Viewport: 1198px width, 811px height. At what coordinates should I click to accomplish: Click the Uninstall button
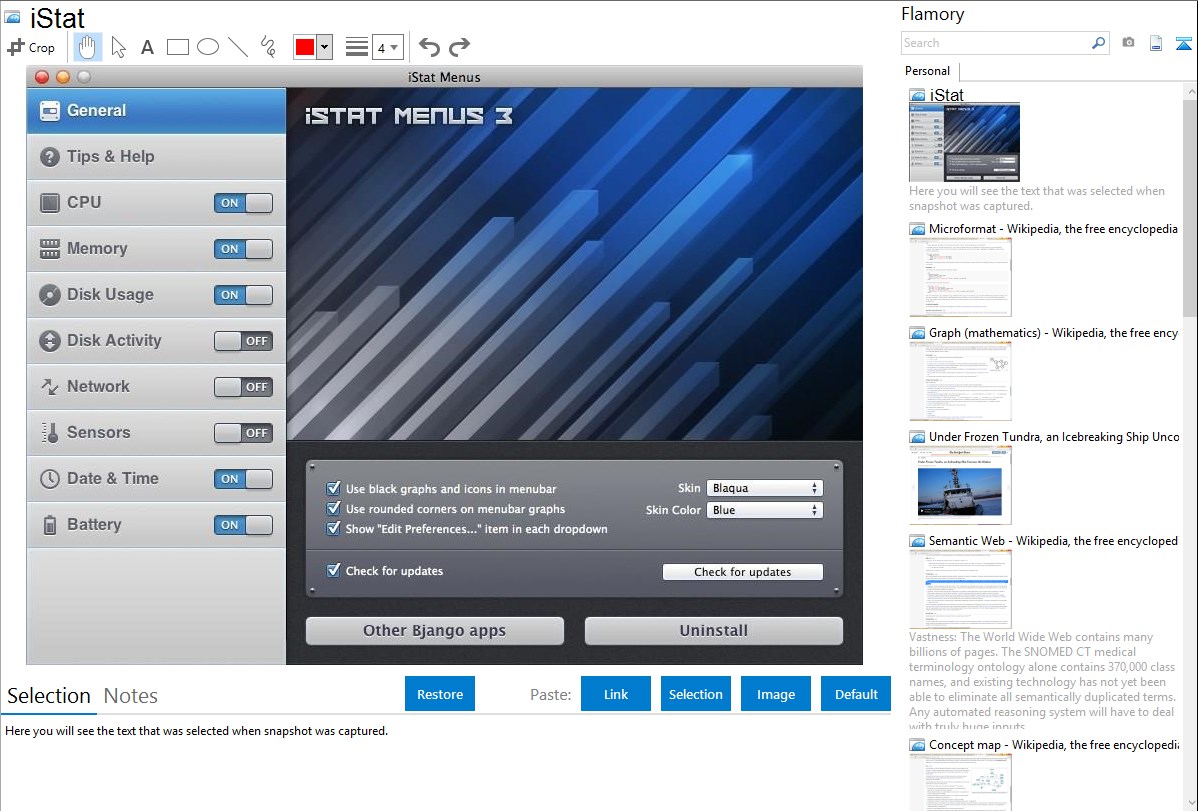714,631
